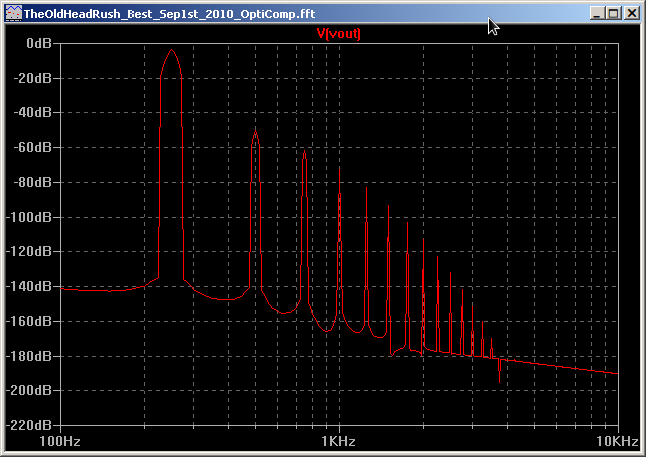
Task: Close the FFT plot window
Action: 632,13
